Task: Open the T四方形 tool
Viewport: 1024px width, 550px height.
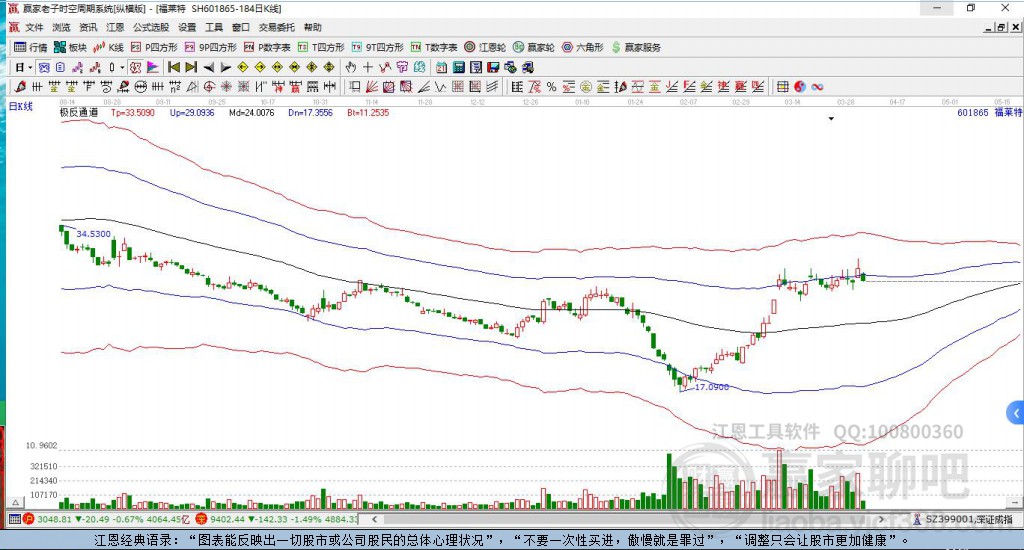Action: [321, 47]
